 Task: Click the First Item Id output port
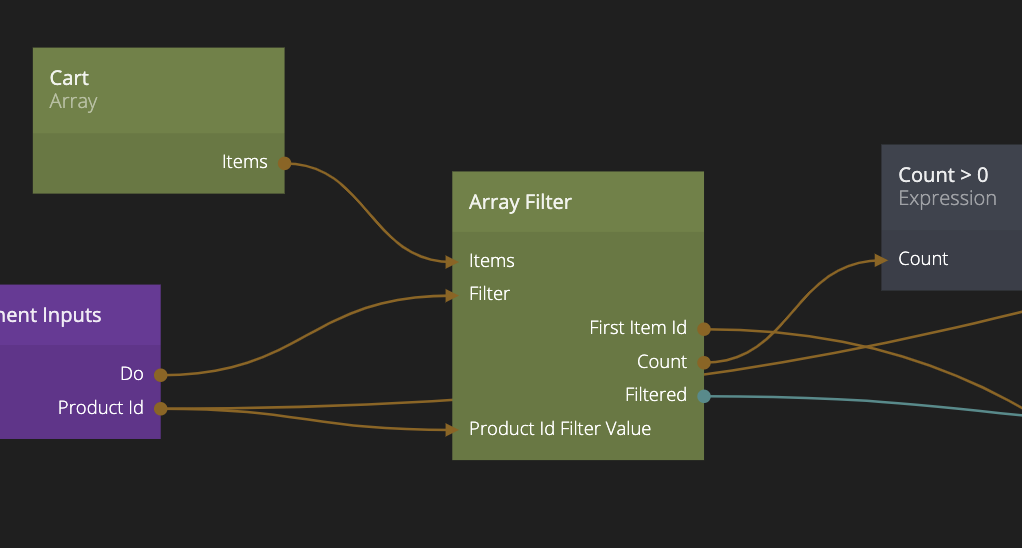coord(704,328)
